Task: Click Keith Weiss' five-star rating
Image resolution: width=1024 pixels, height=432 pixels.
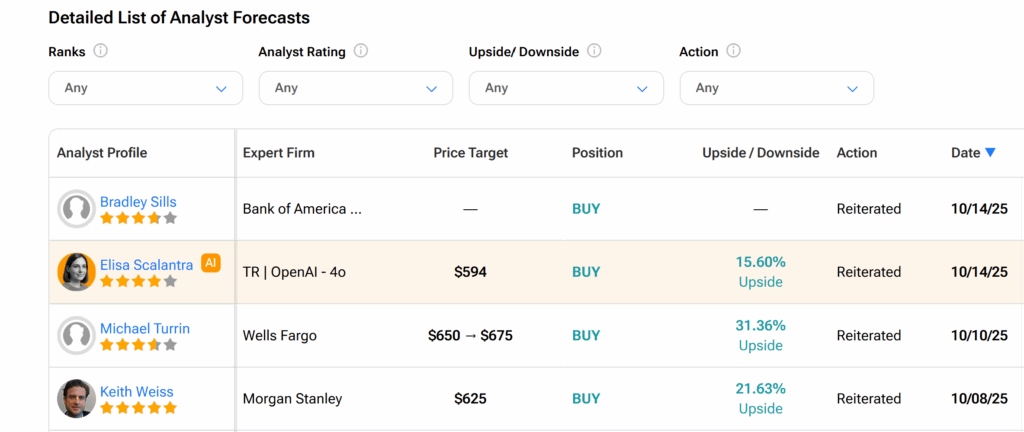Action: coord(138,408)
